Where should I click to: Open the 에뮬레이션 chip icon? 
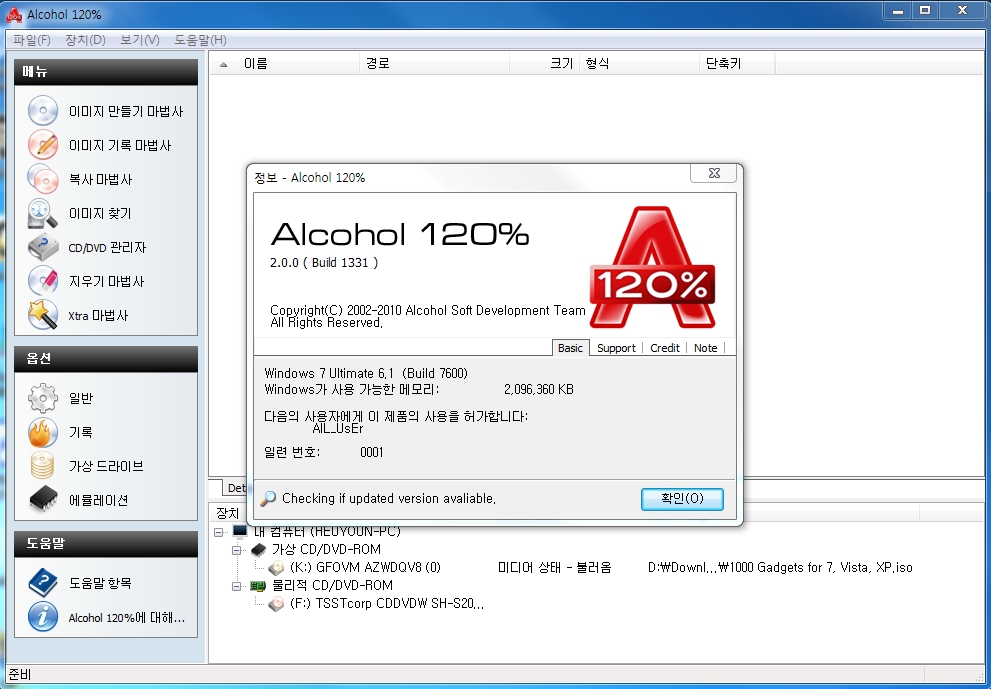click(42, 500)
